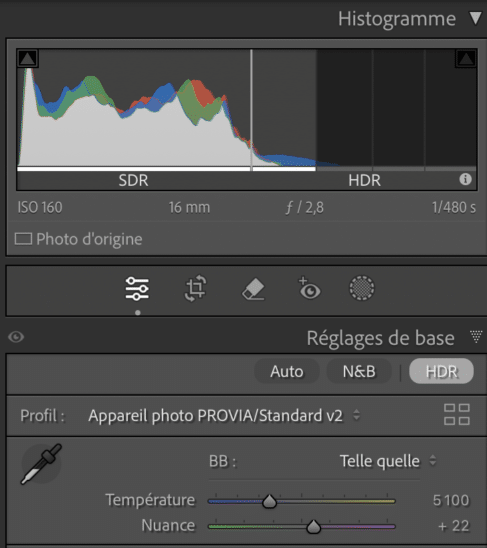Click the histogram HDR info icon
Viewport: 487px width, 548px height.
pos(465,179)
